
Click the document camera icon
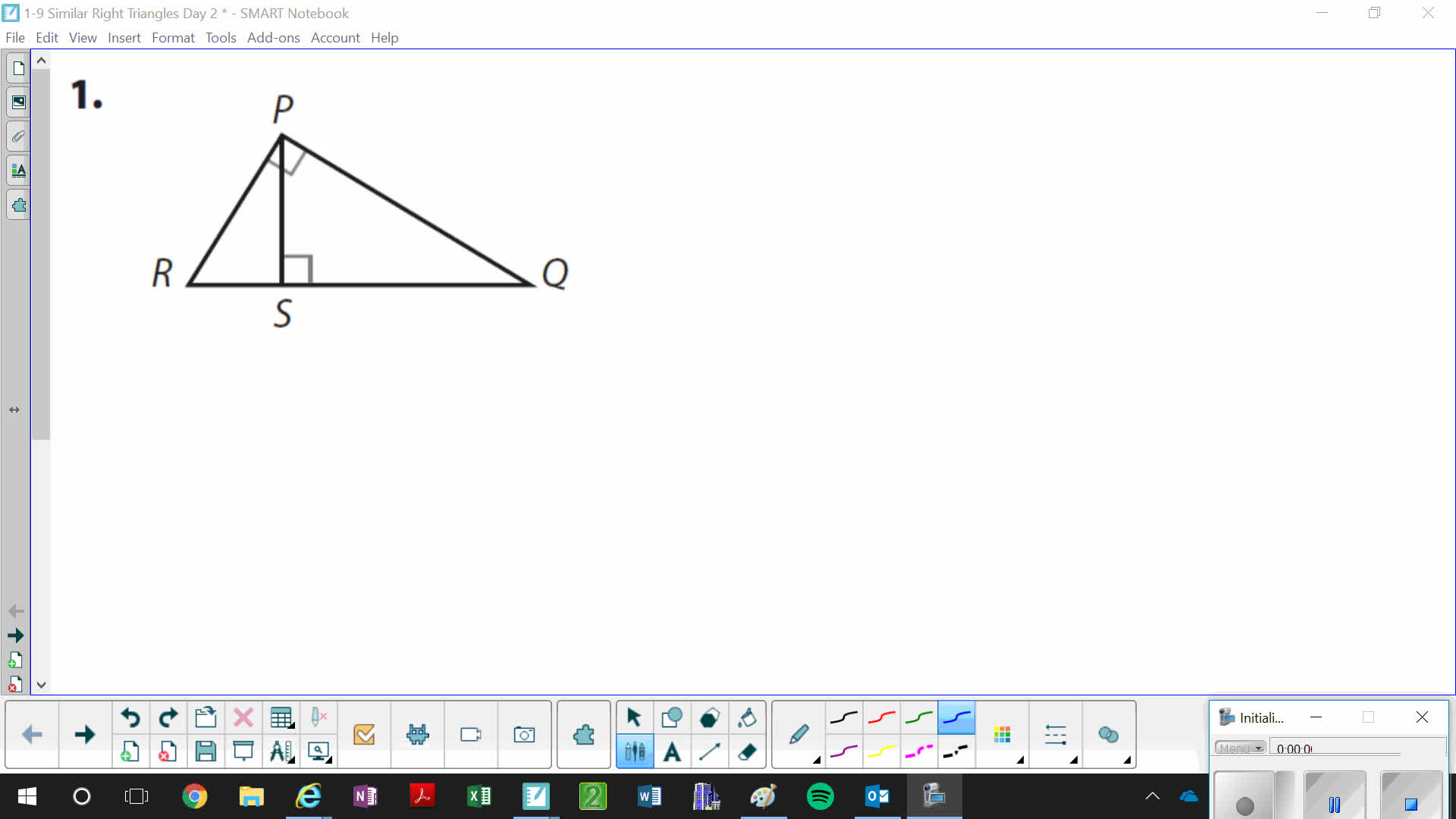coord(471,734)
